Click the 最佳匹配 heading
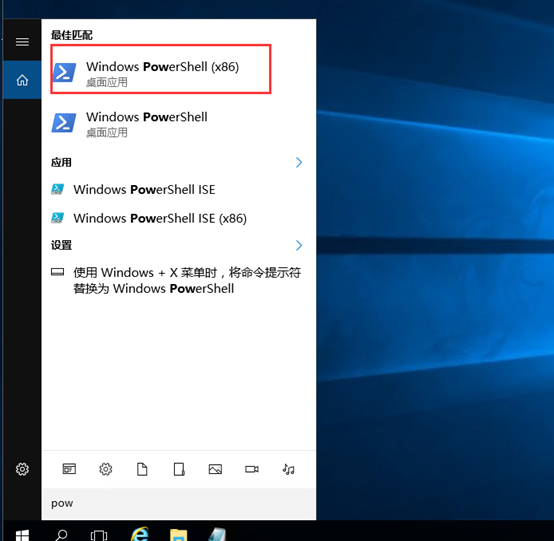The width and height of the screenshot is (554, 541). [72, 35]
